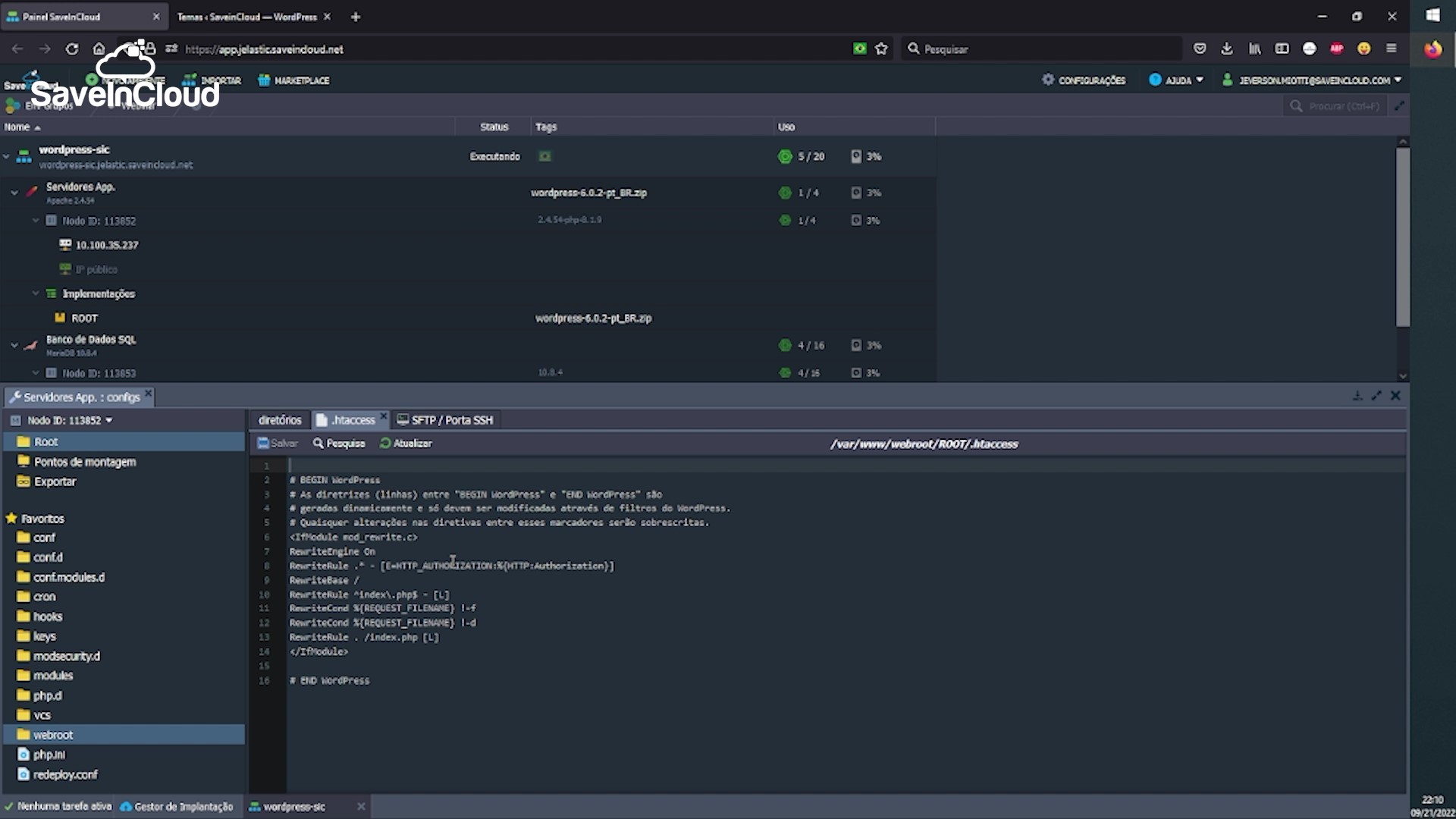This screenshot has height=819, width=1456.
Task: Click the wordpress-6.0.2-pt_BR.zip tag on the ROOT row
Action: click(594, 318)
